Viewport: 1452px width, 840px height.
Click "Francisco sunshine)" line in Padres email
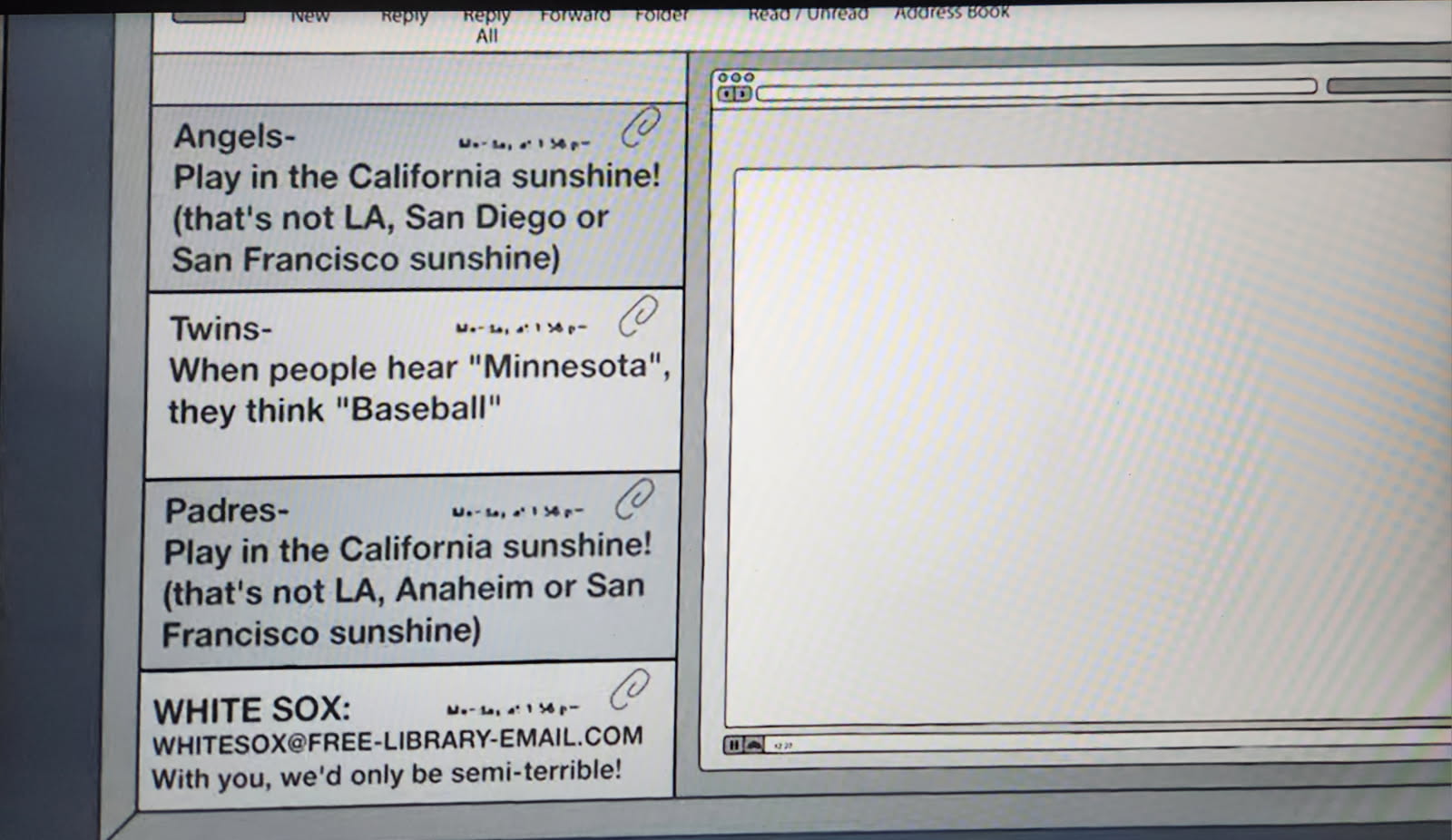coord(321,632)
